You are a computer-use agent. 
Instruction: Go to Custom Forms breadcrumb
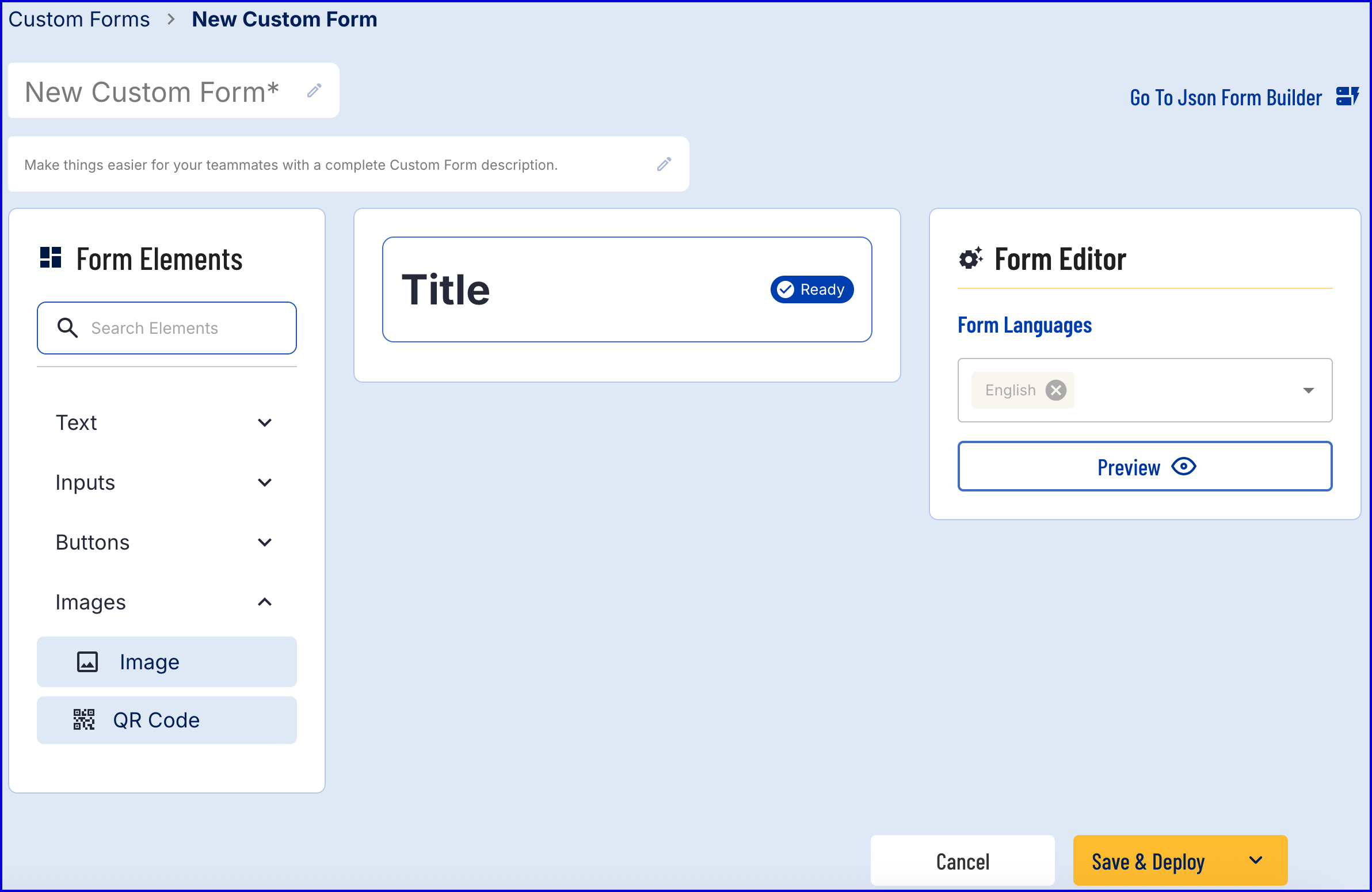[x=79, y=19]
